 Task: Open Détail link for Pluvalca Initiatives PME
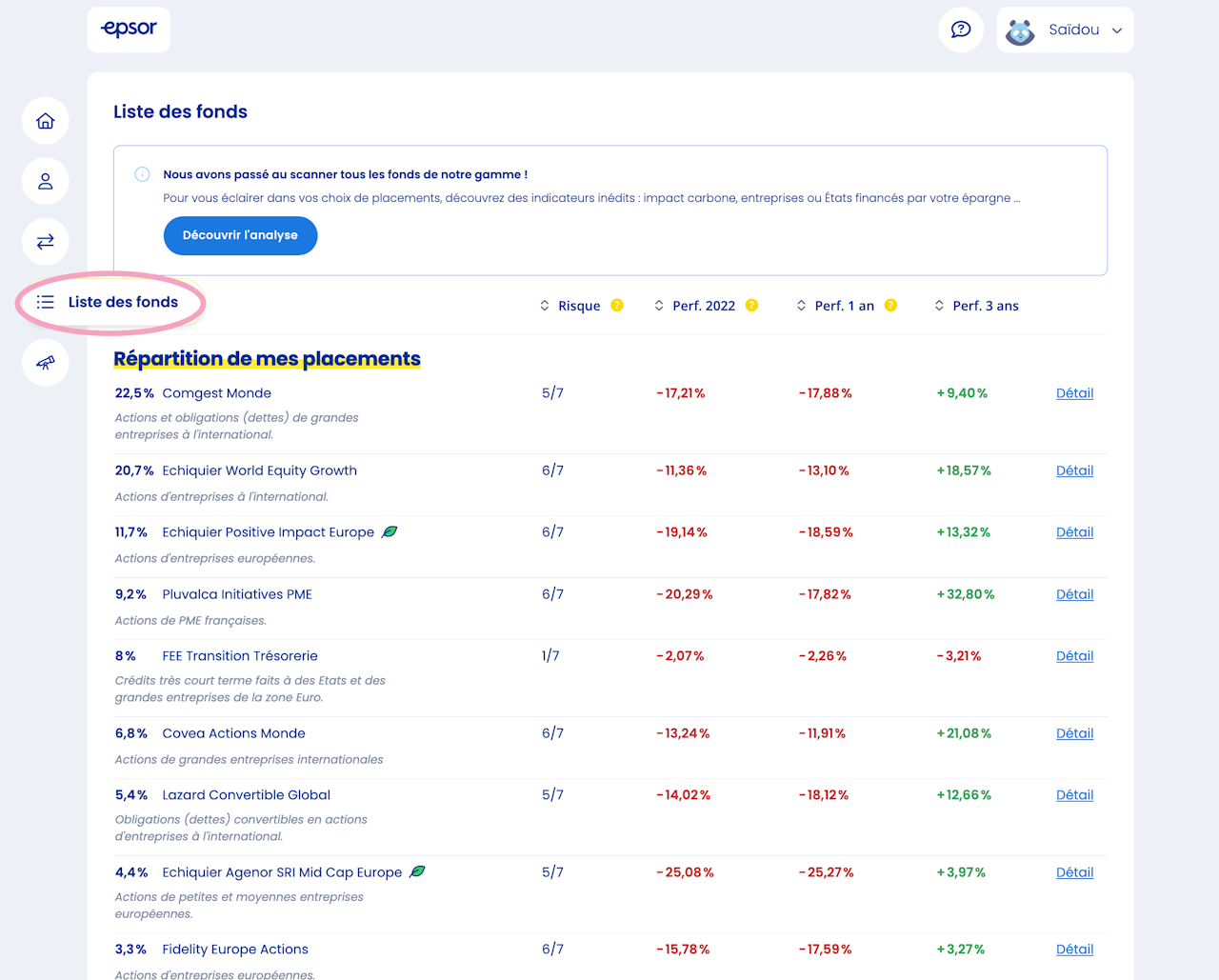[x=1074, y=594]
